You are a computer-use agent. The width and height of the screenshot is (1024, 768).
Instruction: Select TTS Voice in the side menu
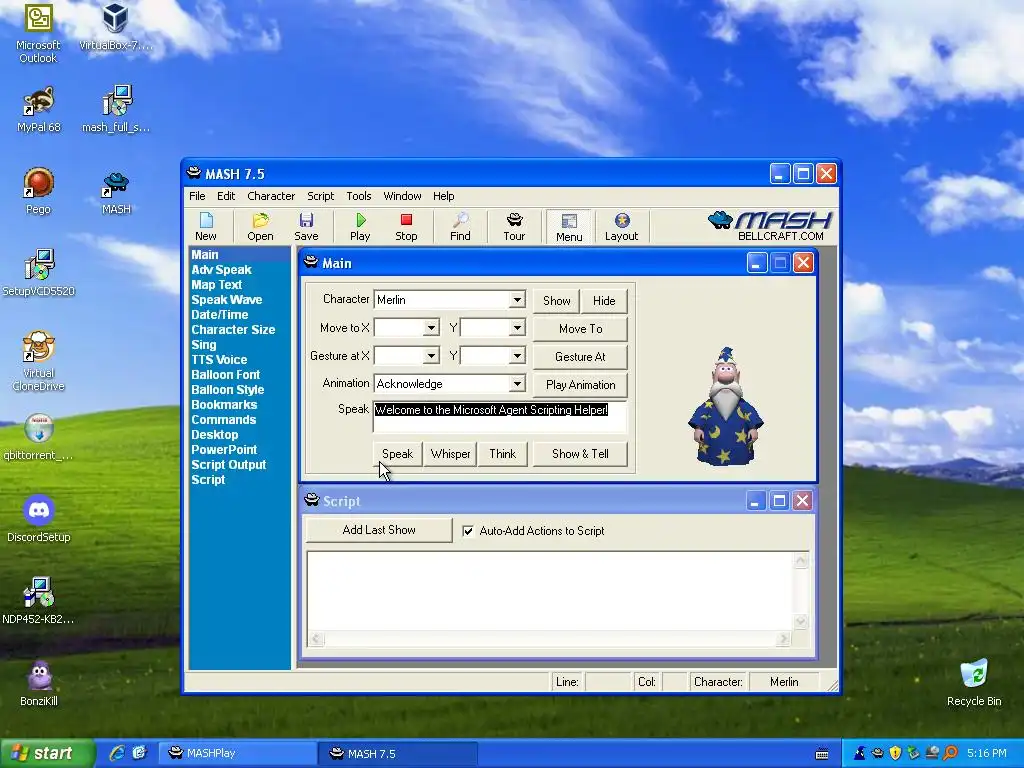tap(219, 360)
